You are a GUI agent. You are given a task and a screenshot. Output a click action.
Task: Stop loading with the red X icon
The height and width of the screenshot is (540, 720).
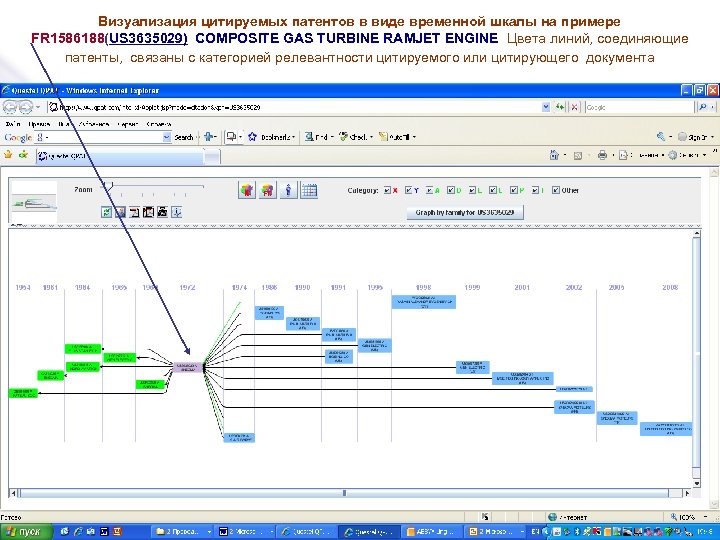pos(574,107)
